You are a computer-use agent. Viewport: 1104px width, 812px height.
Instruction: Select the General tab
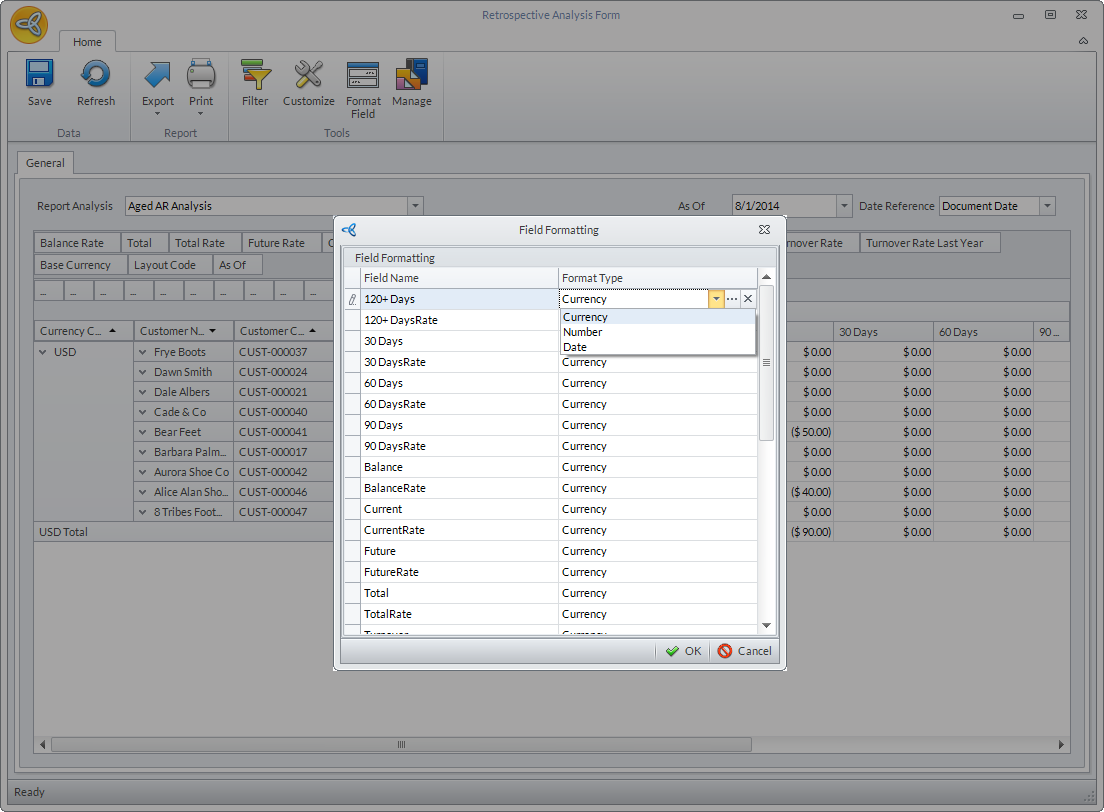pyautogui.click(x=45, y=163)
